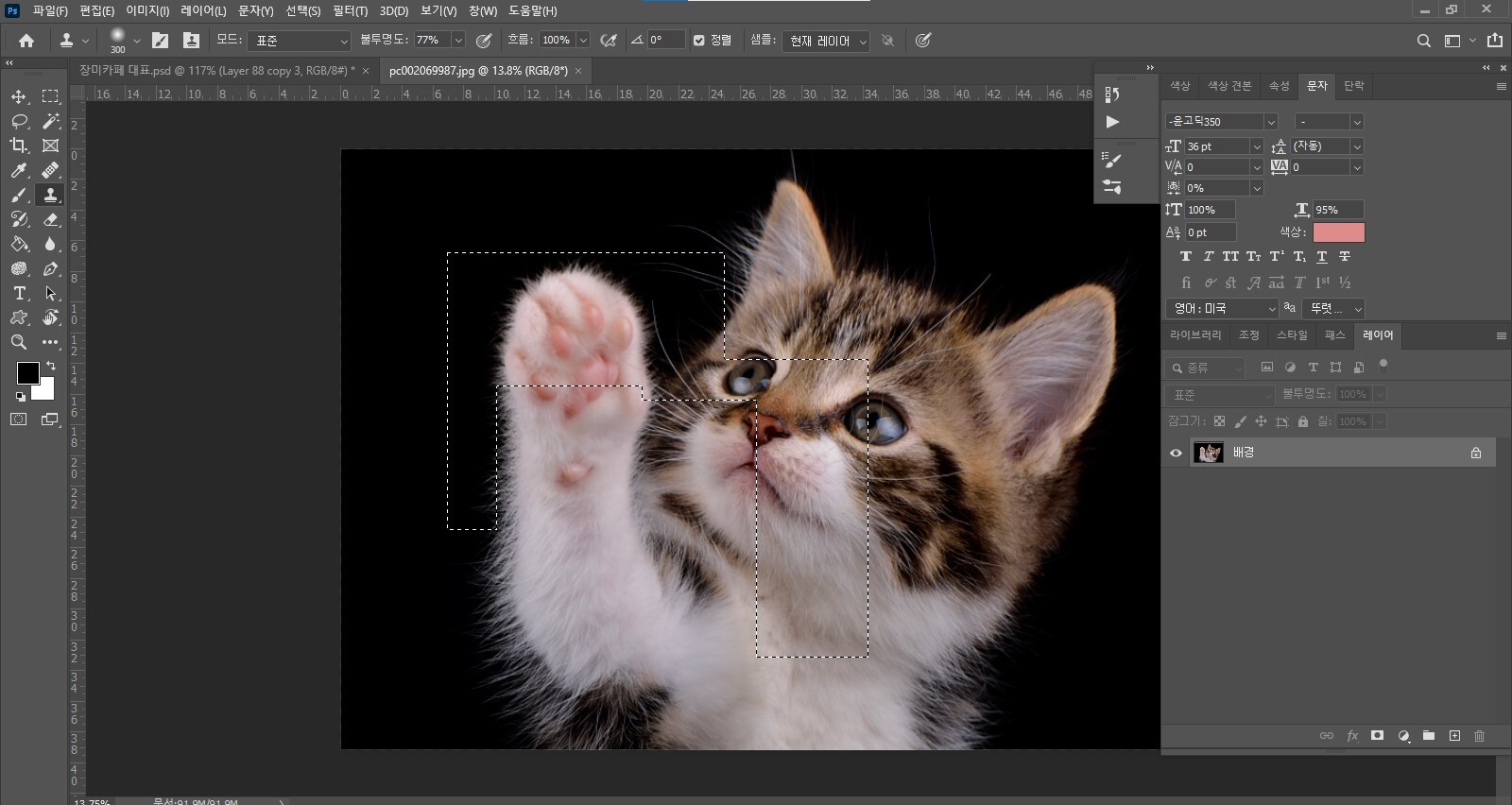Open the 모드 blend mode dropdown
The width and height of the screenshot is (1512, 805).
click(x=299, y=41)
